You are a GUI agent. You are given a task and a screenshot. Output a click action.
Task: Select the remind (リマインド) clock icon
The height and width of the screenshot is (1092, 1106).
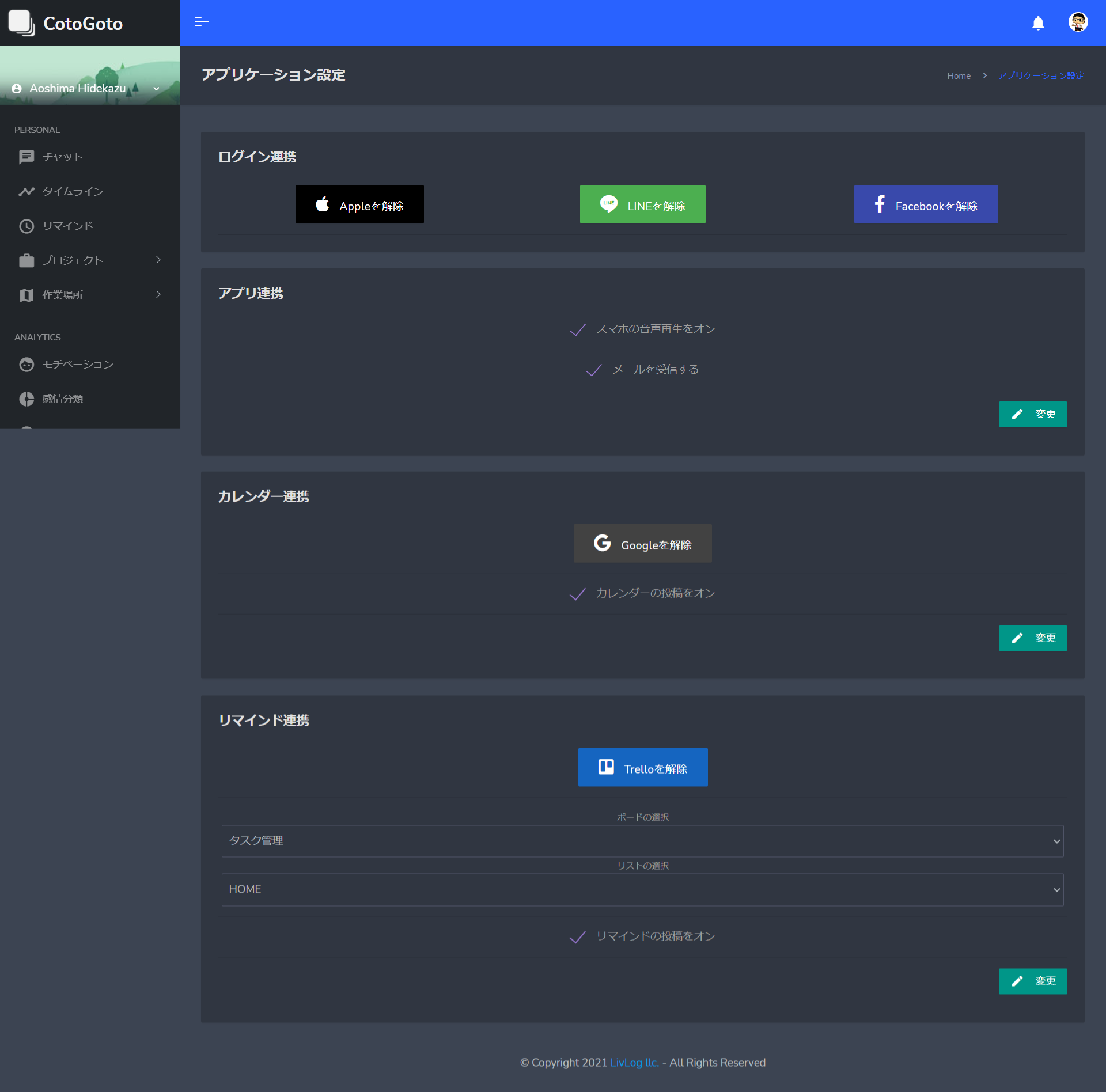tap(26, 226)
